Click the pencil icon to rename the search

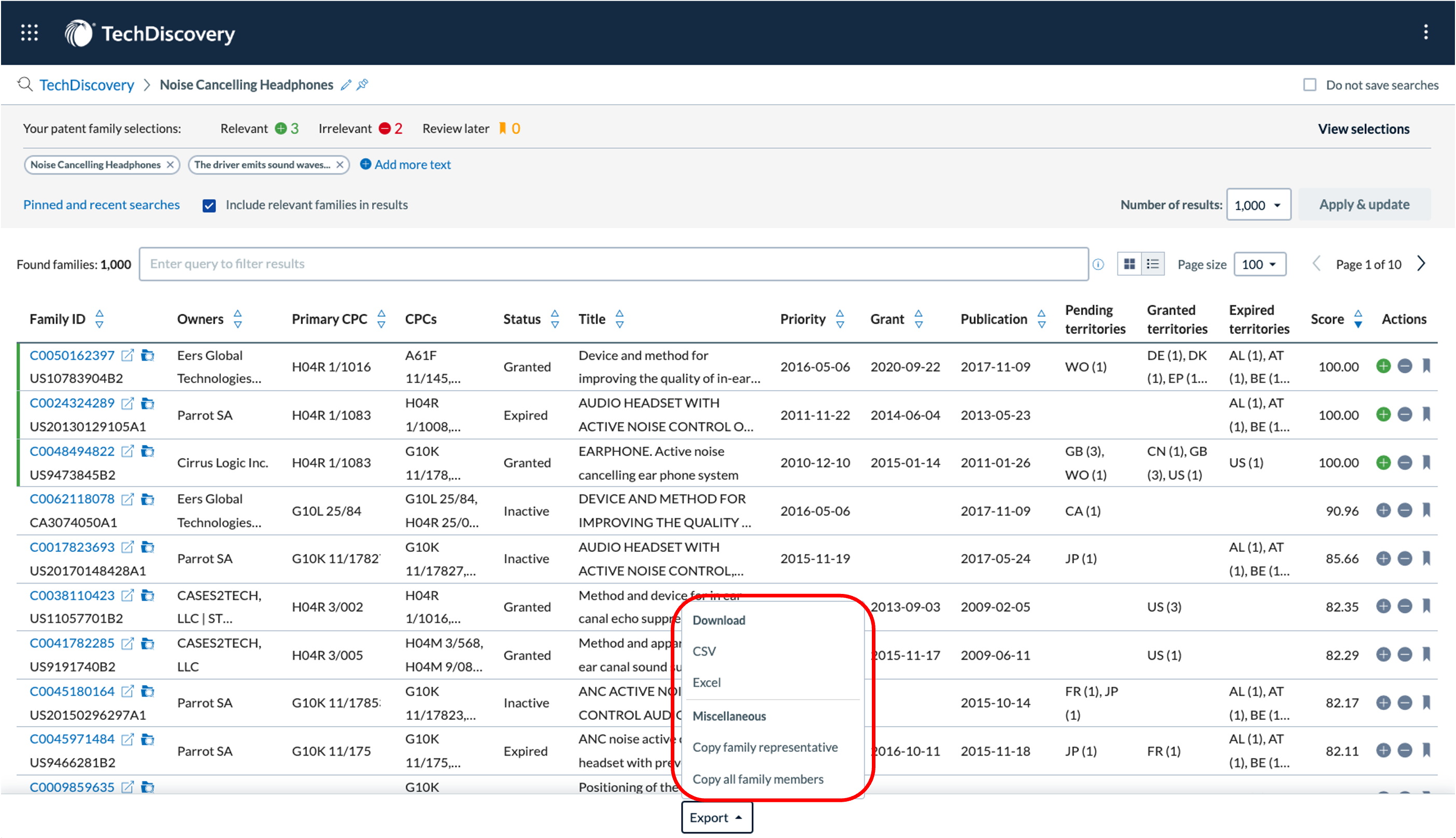pyautogui.click(x=346, y=85)
